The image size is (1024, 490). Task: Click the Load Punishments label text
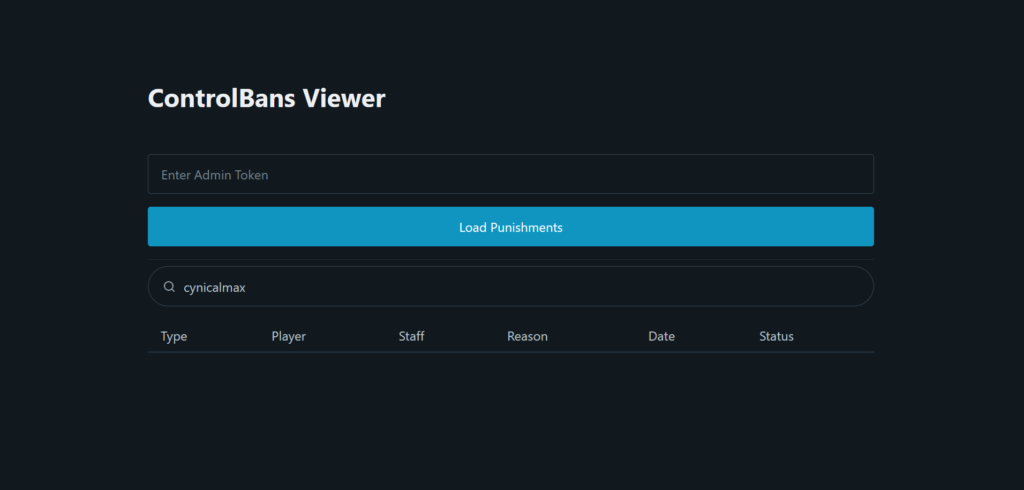(x=510, y=227)
